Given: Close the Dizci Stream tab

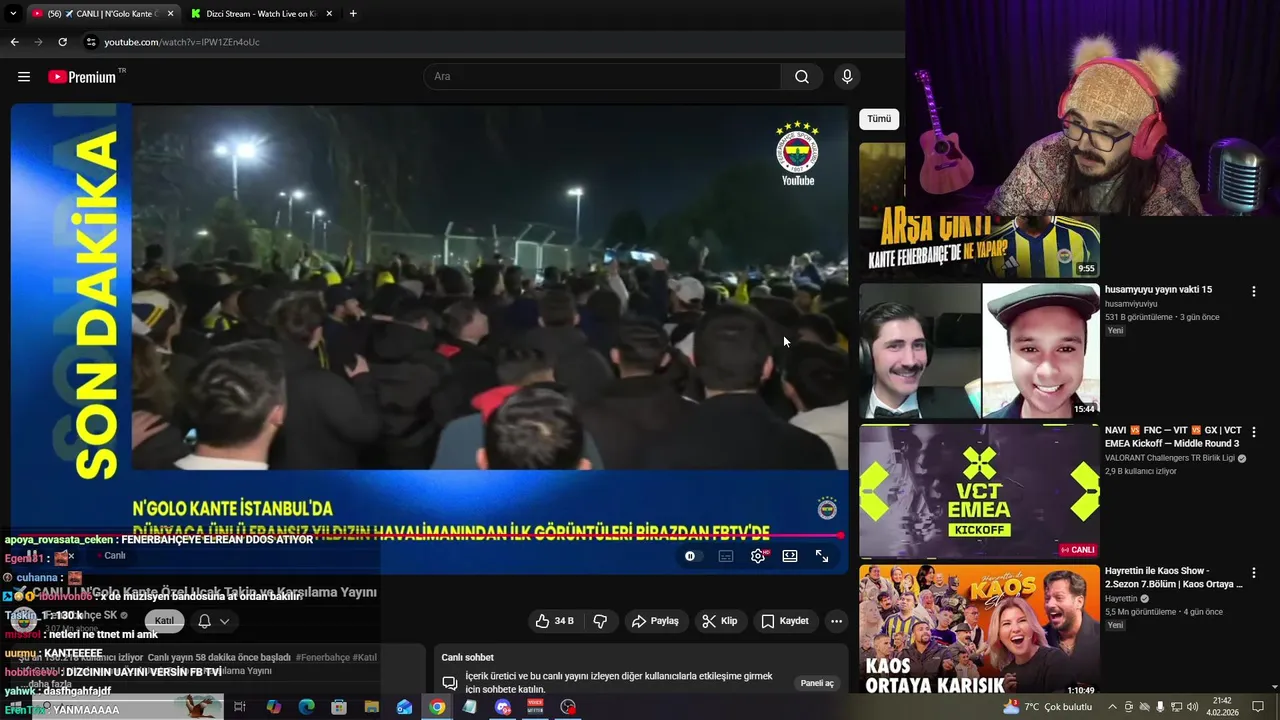Looking at the screenshot, I should click(x=329, y=14).
